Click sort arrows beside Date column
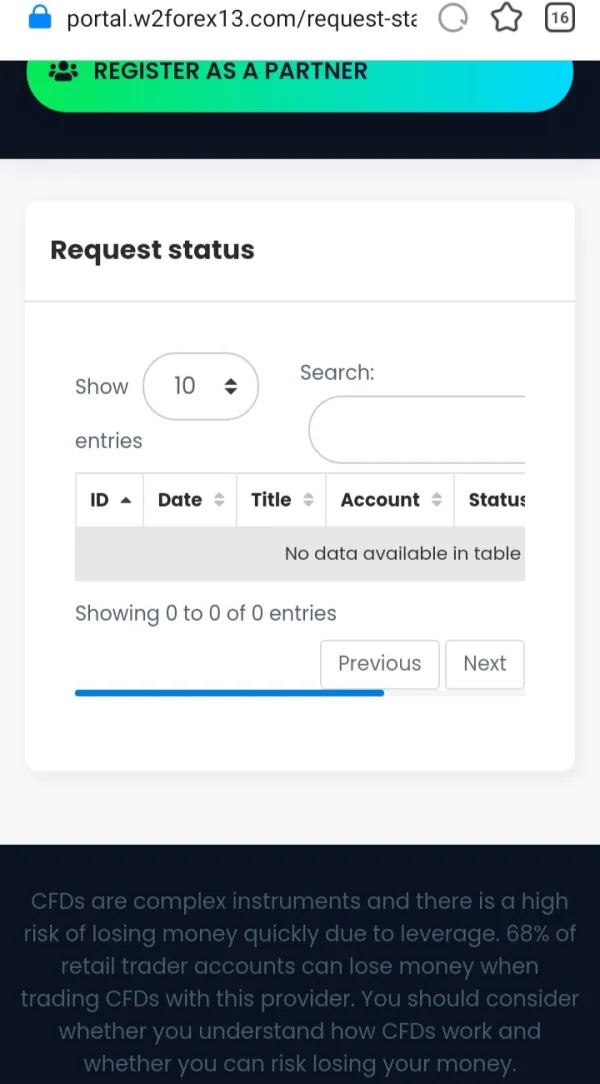The image size is (600, 1084). [219, 500]
